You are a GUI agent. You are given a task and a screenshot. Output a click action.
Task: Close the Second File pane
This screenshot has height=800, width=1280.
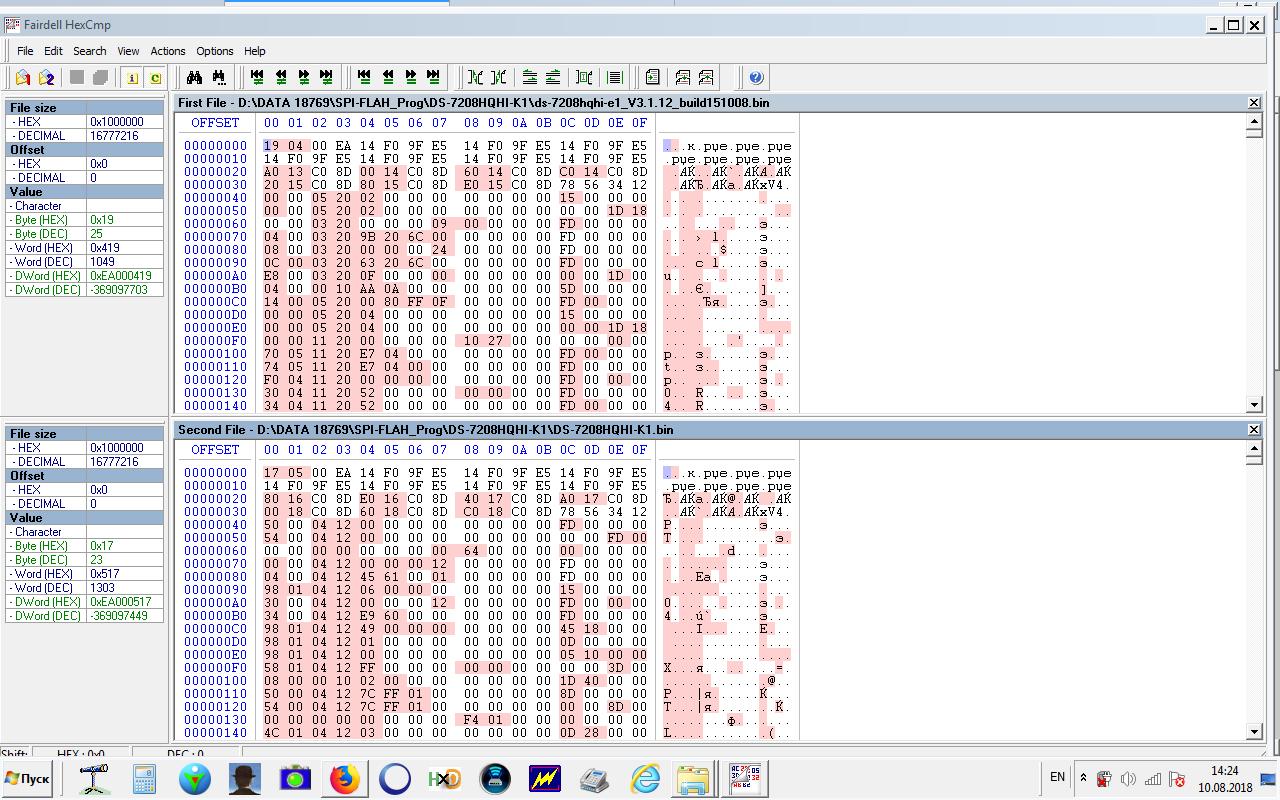(1254, 430)
